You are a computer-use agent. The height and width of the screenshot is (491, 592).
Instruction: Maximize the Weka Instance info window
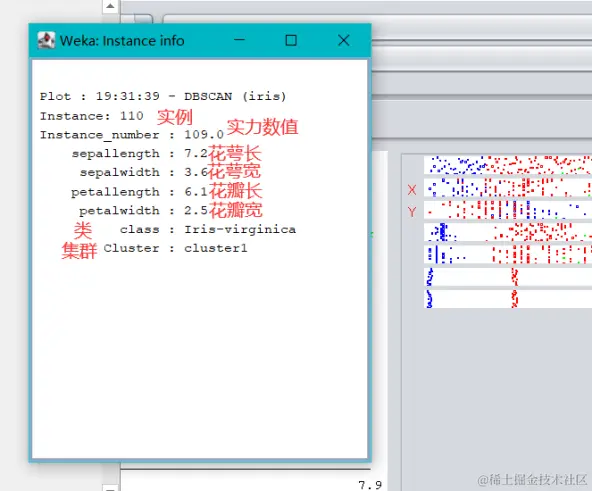(x=291, y=40)
